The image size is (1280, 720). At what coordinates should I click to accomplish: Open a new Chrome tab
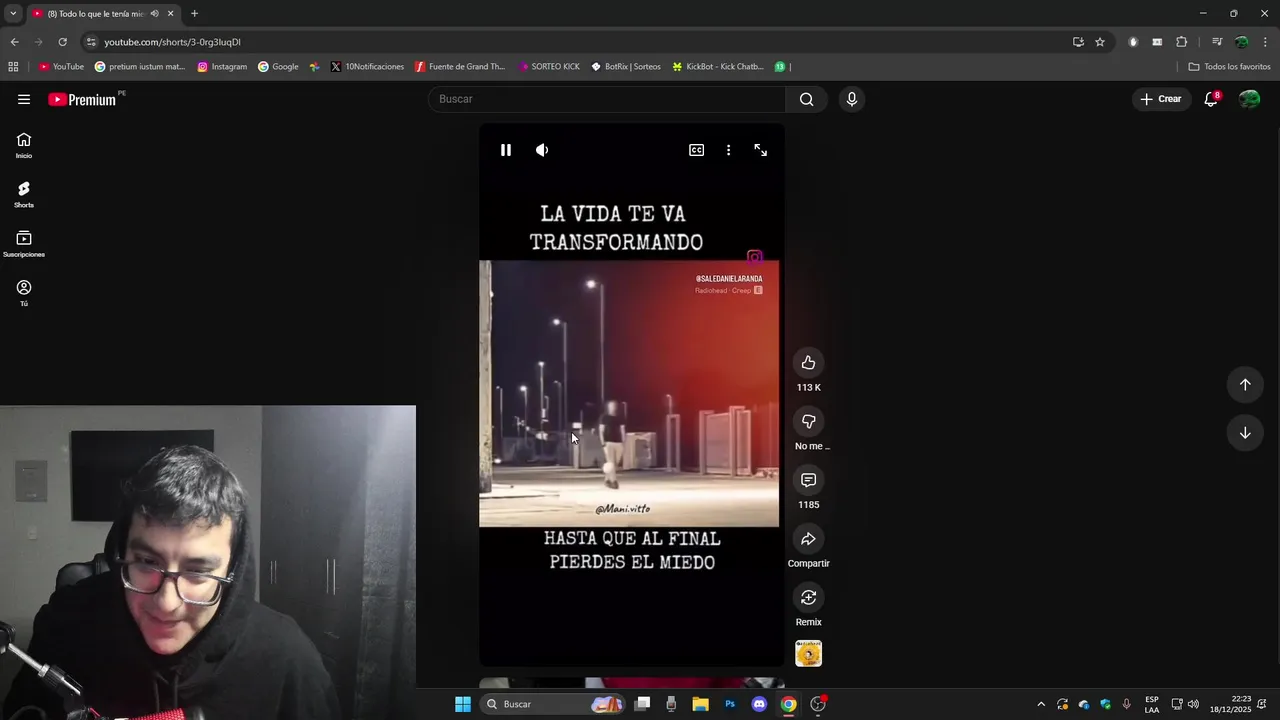click(194, 14)
